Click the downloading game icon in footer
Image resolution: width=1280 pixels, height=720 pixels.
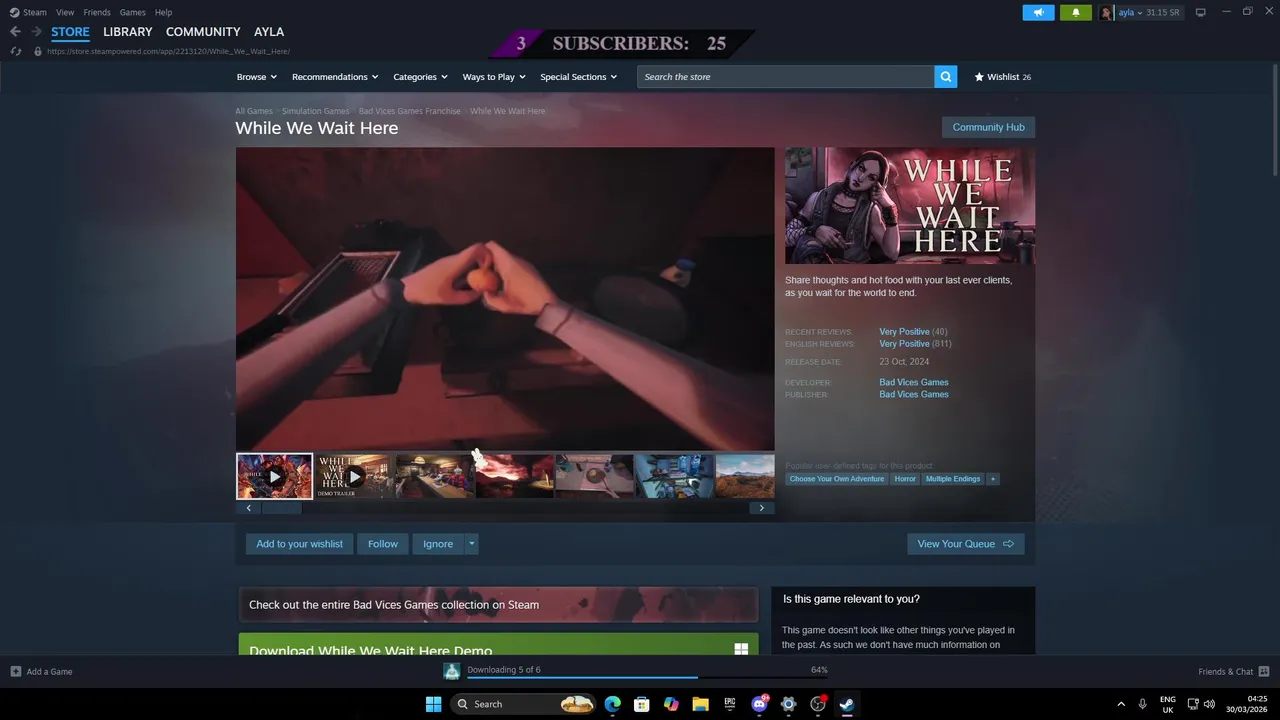pyautogui.click(x=452, y=671)
